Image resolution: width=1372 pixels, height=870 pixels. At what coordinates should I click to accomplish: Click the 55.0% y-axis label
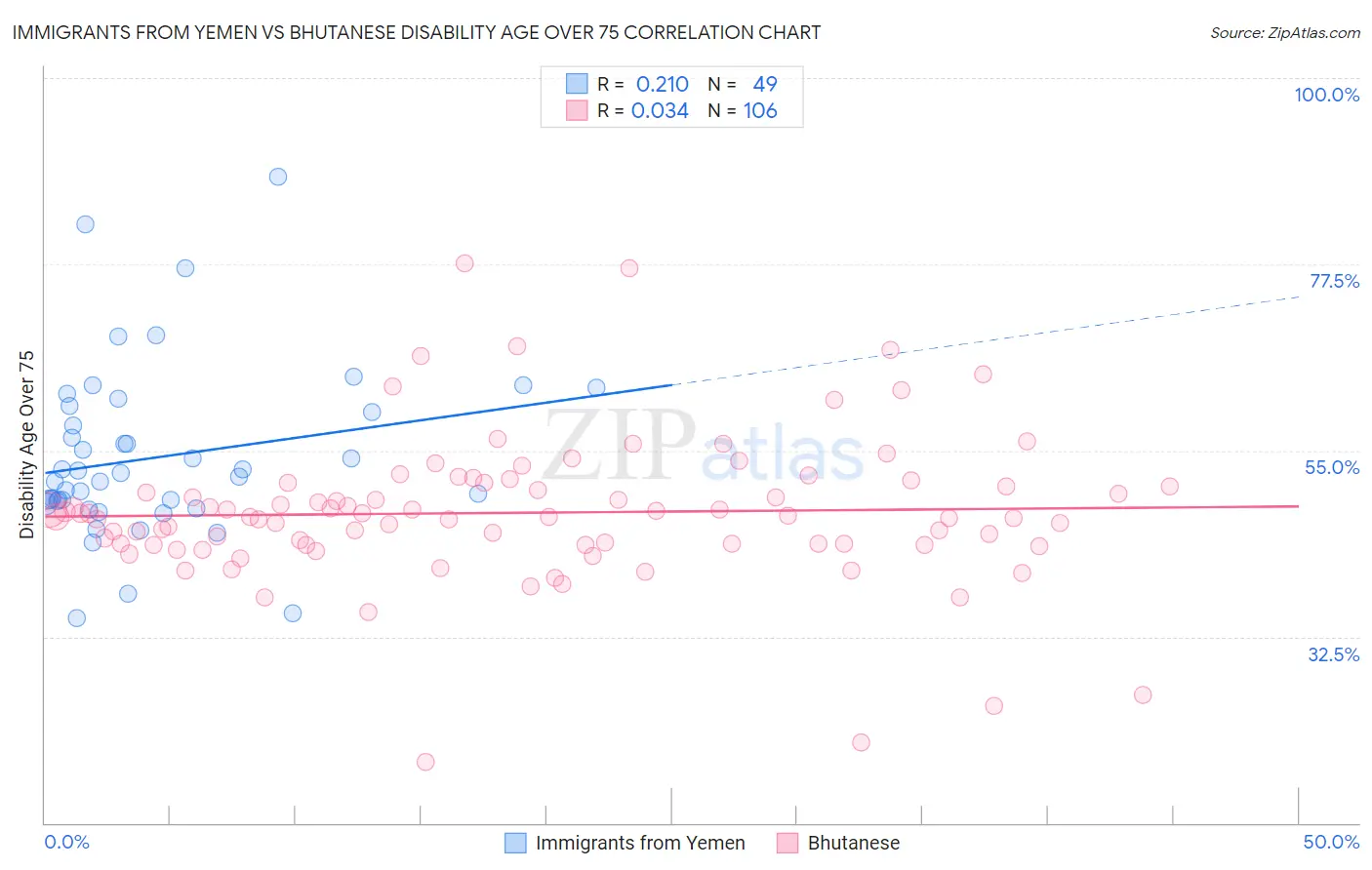pyautogui.click(x=1332, y=467)
